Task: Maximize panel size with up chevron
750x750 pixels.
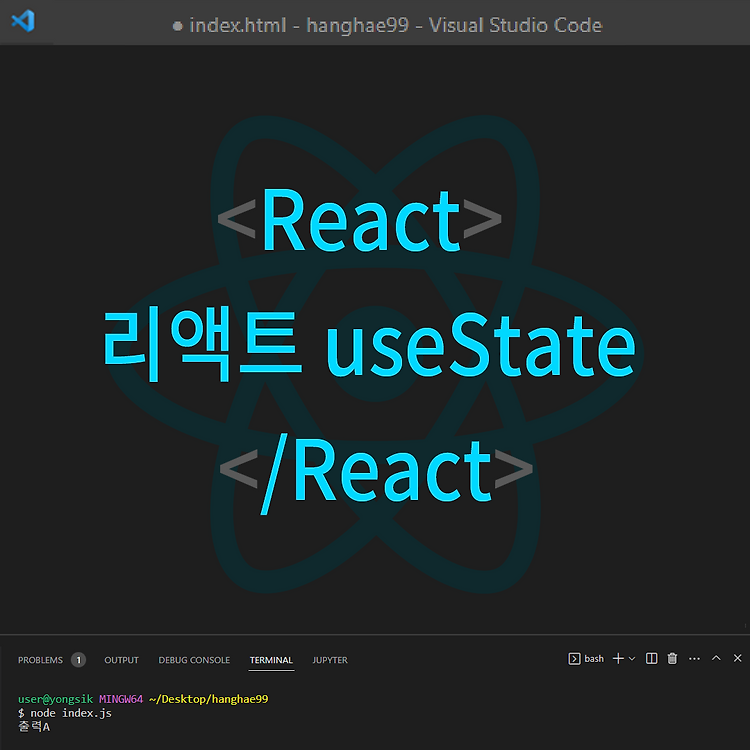Action: tap(716, 658)
